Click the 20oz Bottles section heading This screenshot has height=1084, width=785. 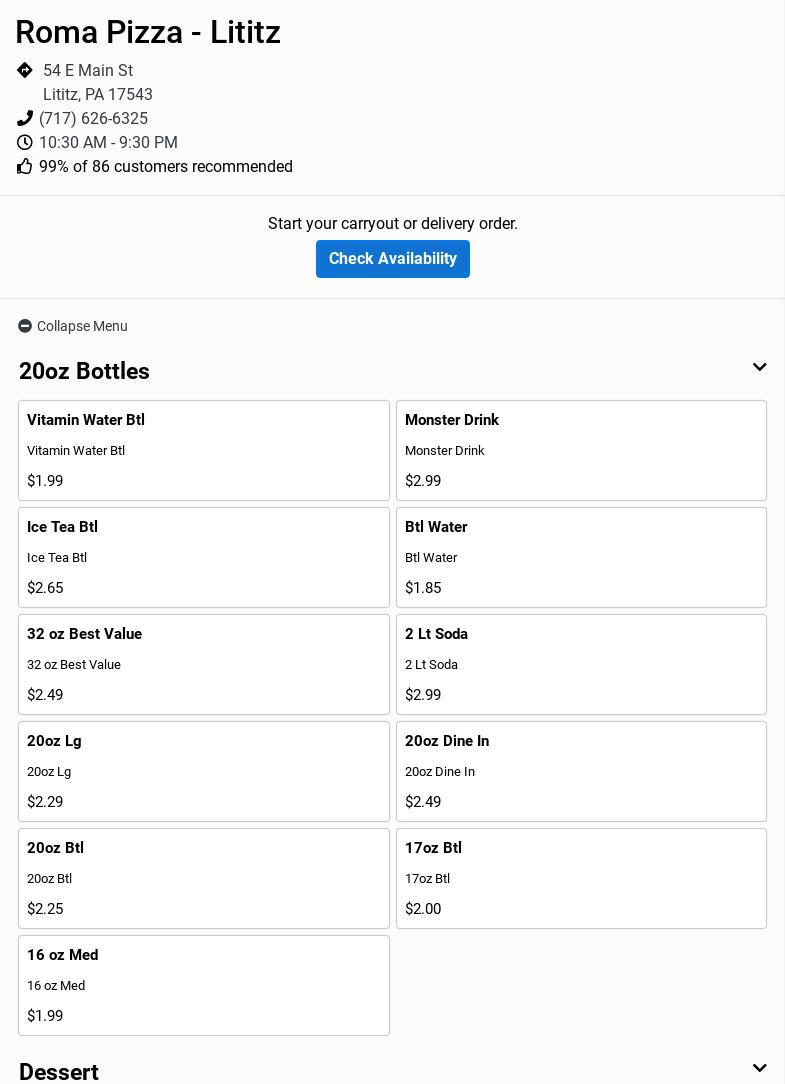click(x=84, y=371)
